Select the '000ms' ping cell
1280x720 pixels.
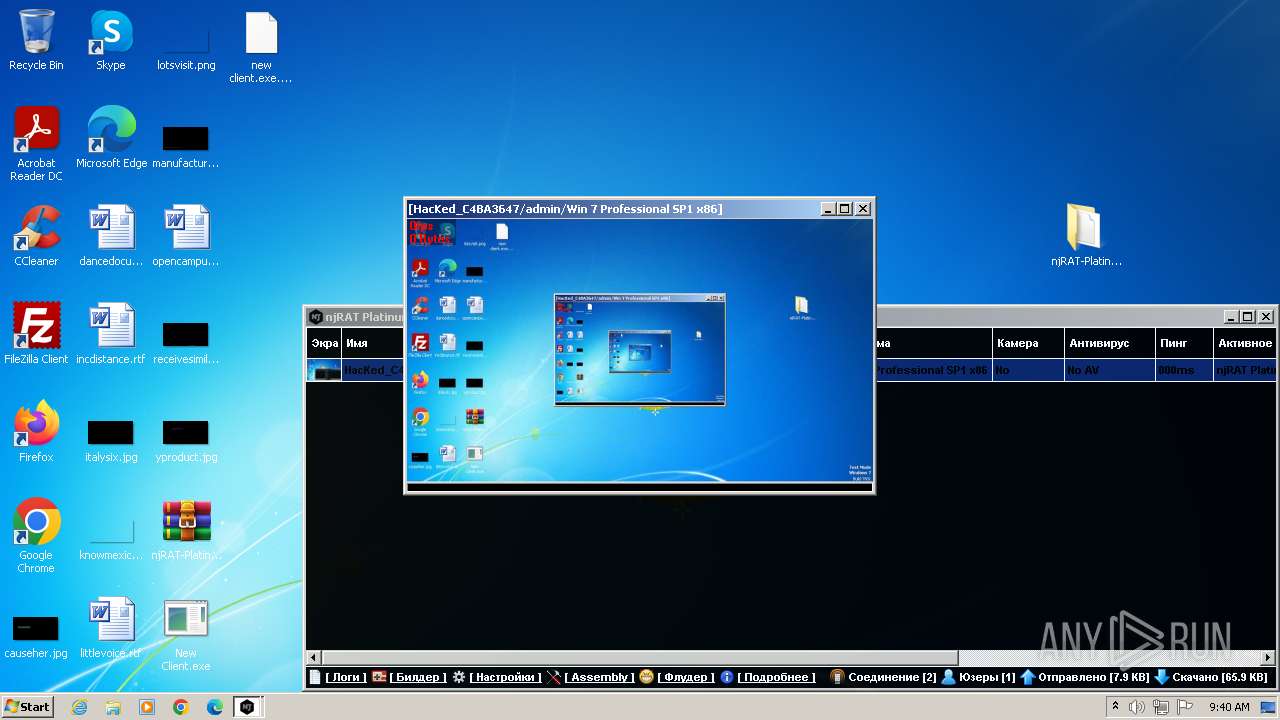[1184, 370]
